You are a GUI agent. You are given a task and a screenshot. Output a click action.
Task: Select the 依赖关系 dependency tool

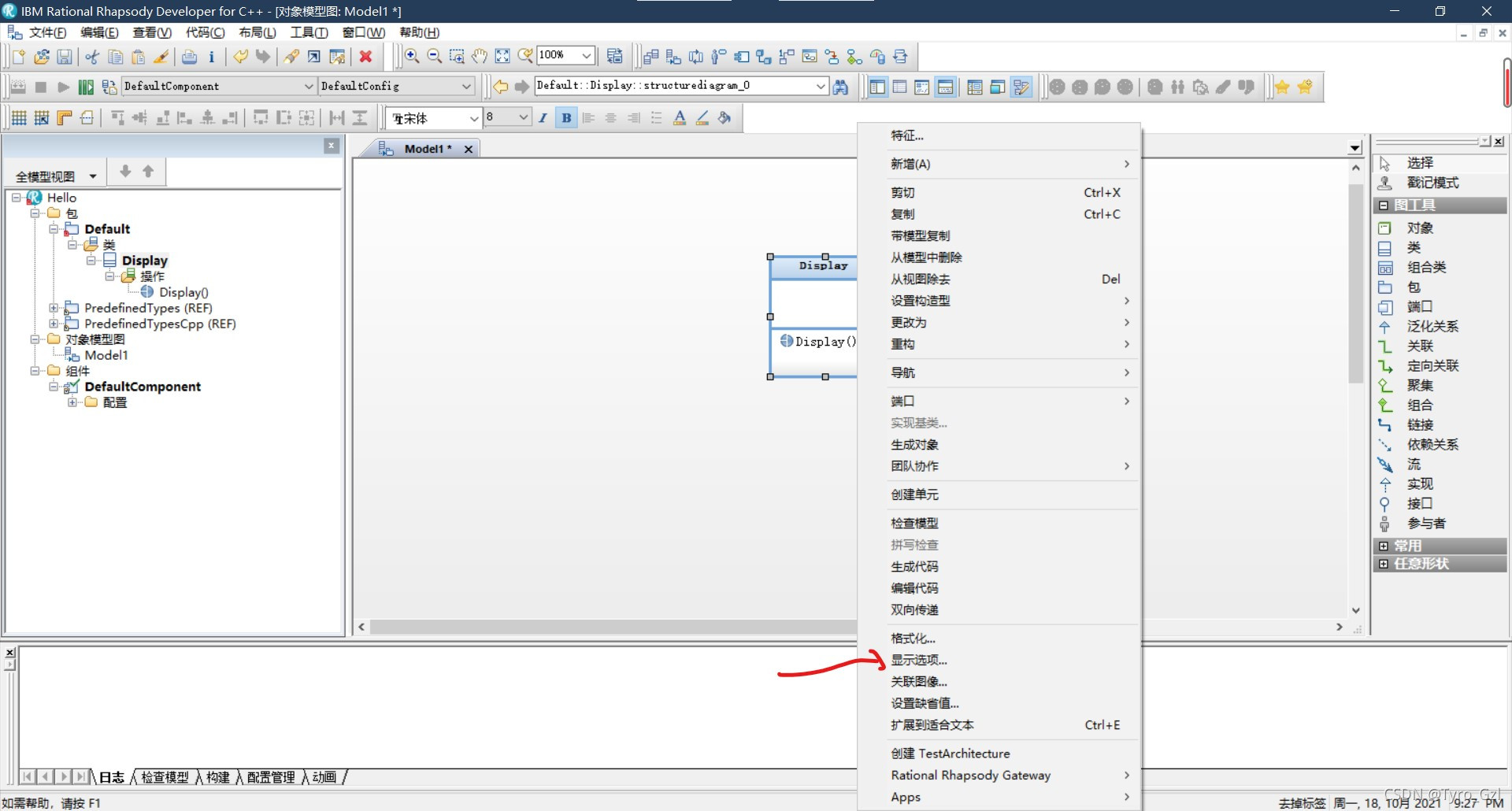1432,445
